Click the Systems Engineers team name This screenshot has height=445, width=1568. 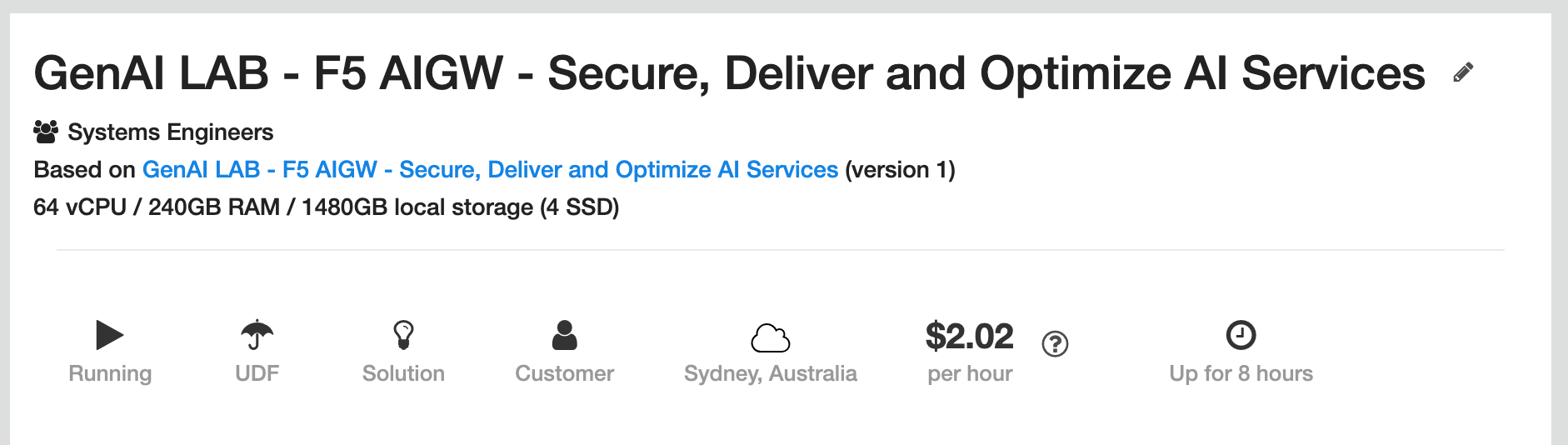click(170, 132)
